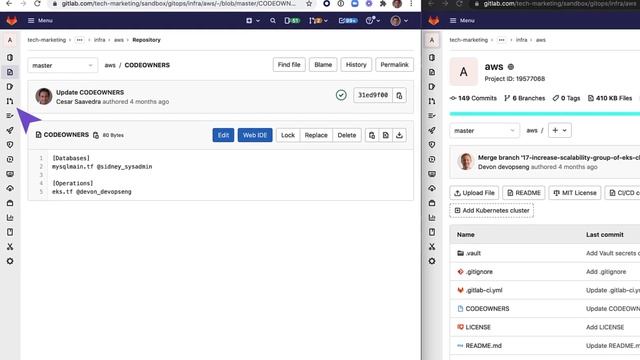Screen dimensions: 640x360
Task: View the passed pipeline status icon
Action: 341,95
